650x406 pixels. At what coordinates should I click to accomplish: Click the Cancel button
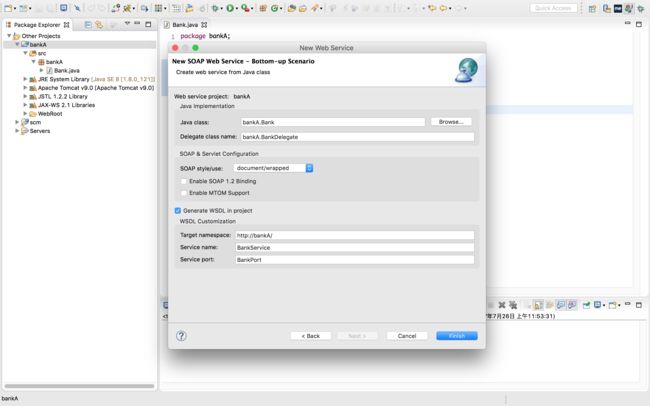click(407, 336)
